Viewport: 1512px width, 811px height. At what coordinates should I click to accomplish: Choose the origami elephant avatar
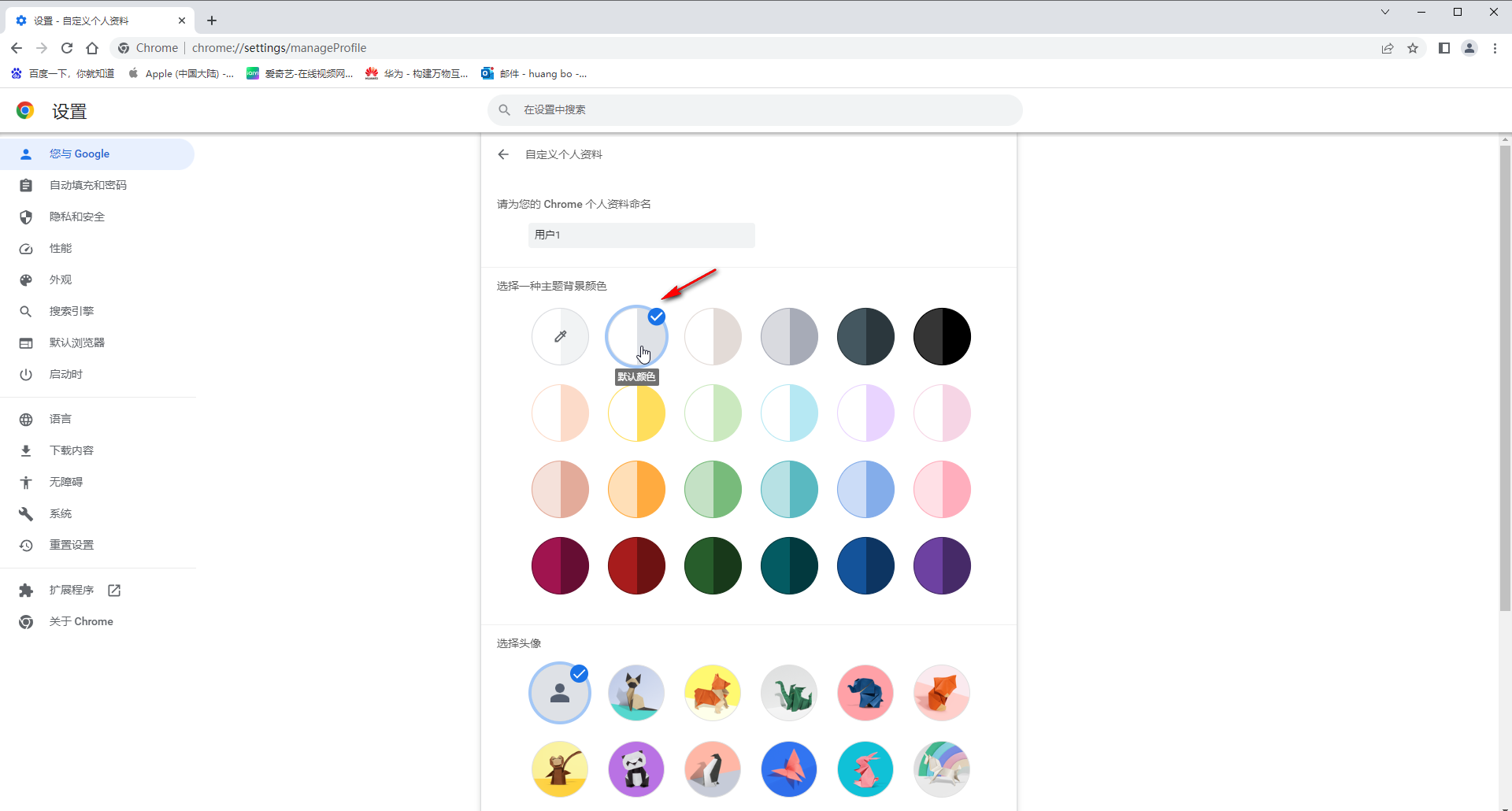click(865, 693)
